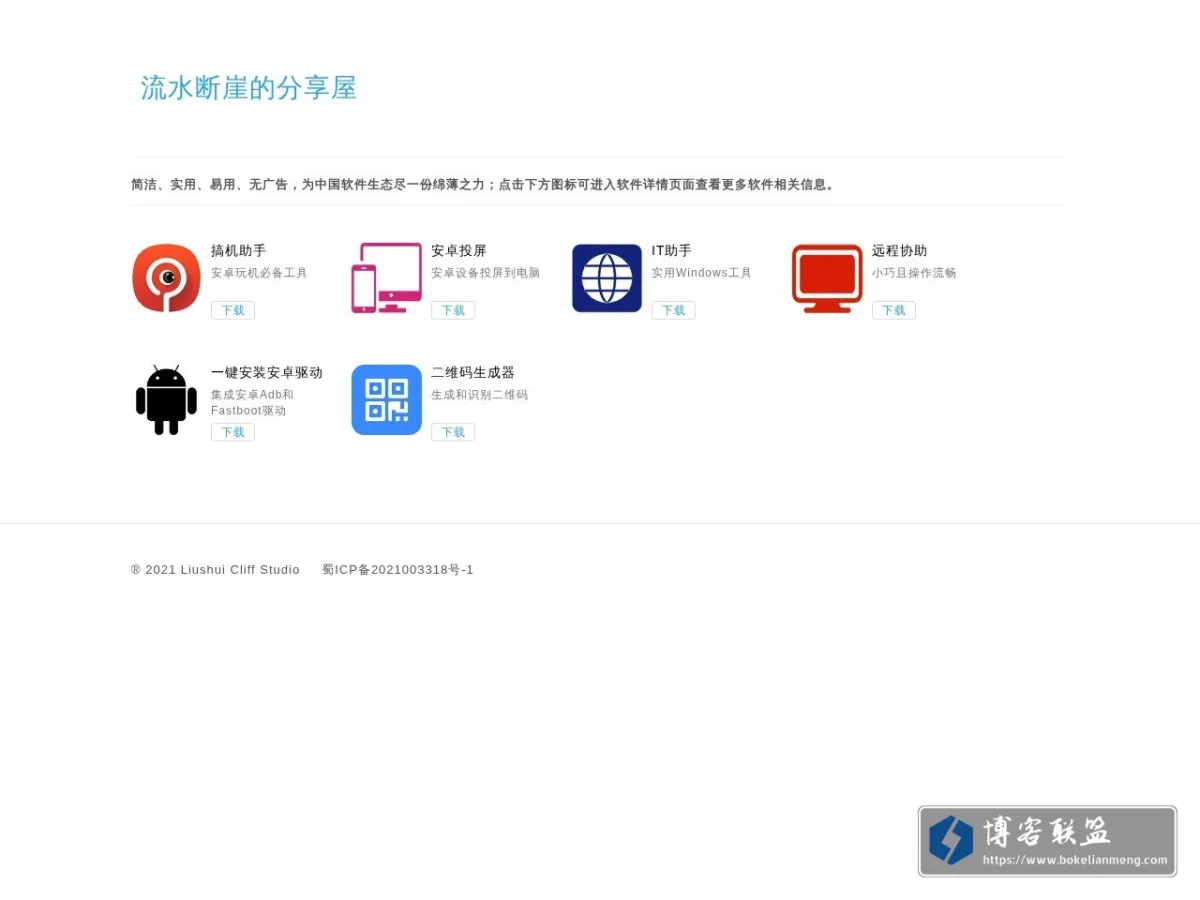Open the 搞机助手 red app icon
1200x900 pixels.
pyautogui.click(x=166, y=278)
